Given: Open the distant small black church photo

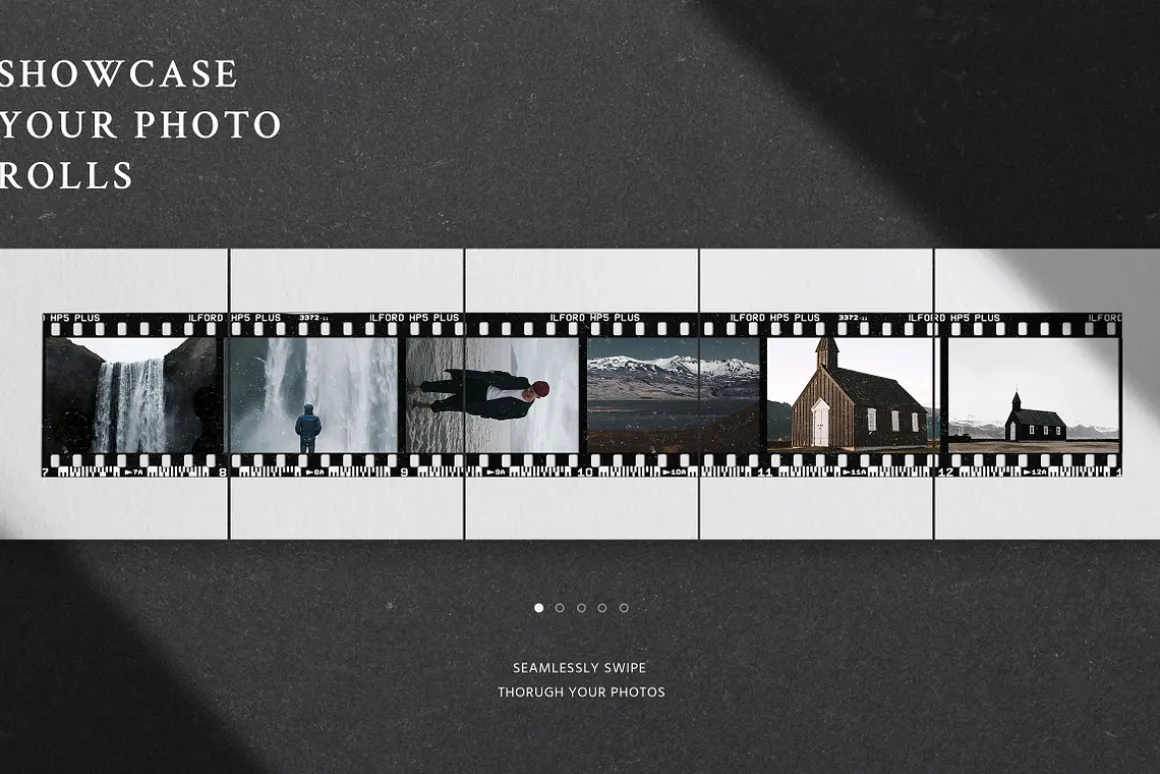Looking at the screenshot, I should [1033, 395].
